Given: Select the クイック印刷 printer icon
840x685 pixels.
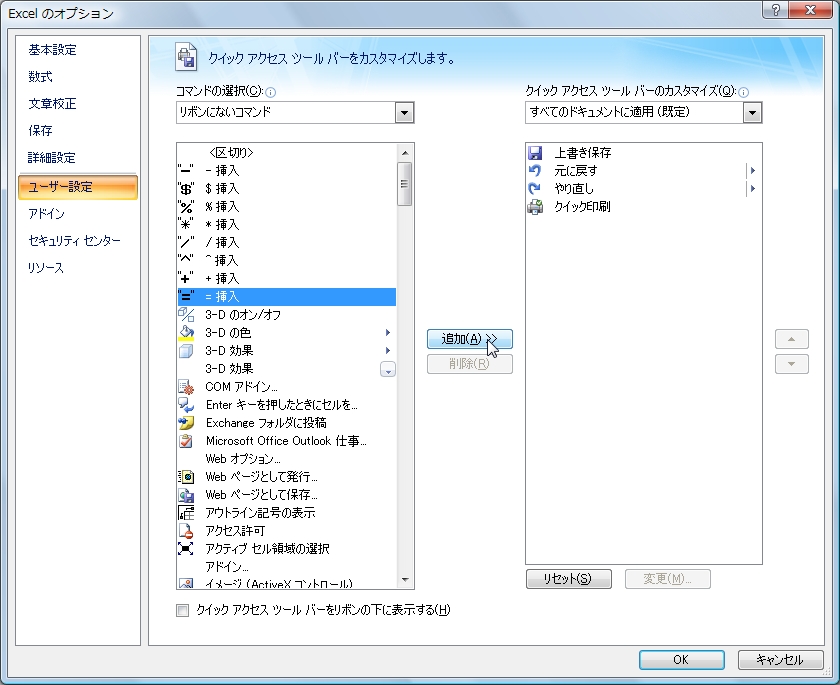Looking at the screenshot, I should [x=535, y=207].
